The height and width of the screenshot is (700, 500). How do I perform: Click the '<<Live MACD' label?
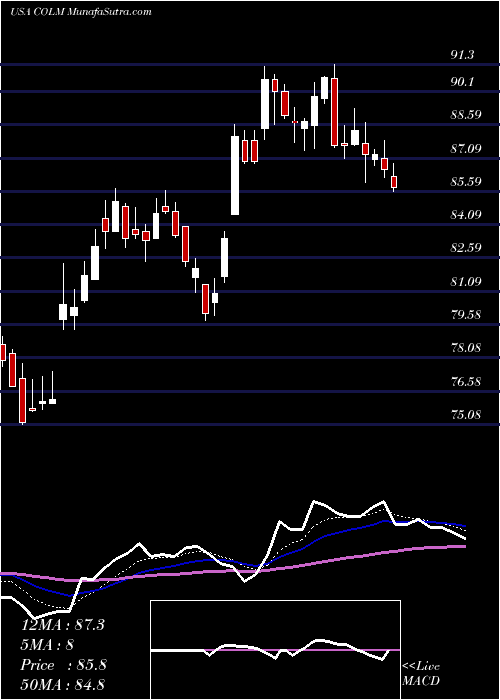click(x=421, y=673)
